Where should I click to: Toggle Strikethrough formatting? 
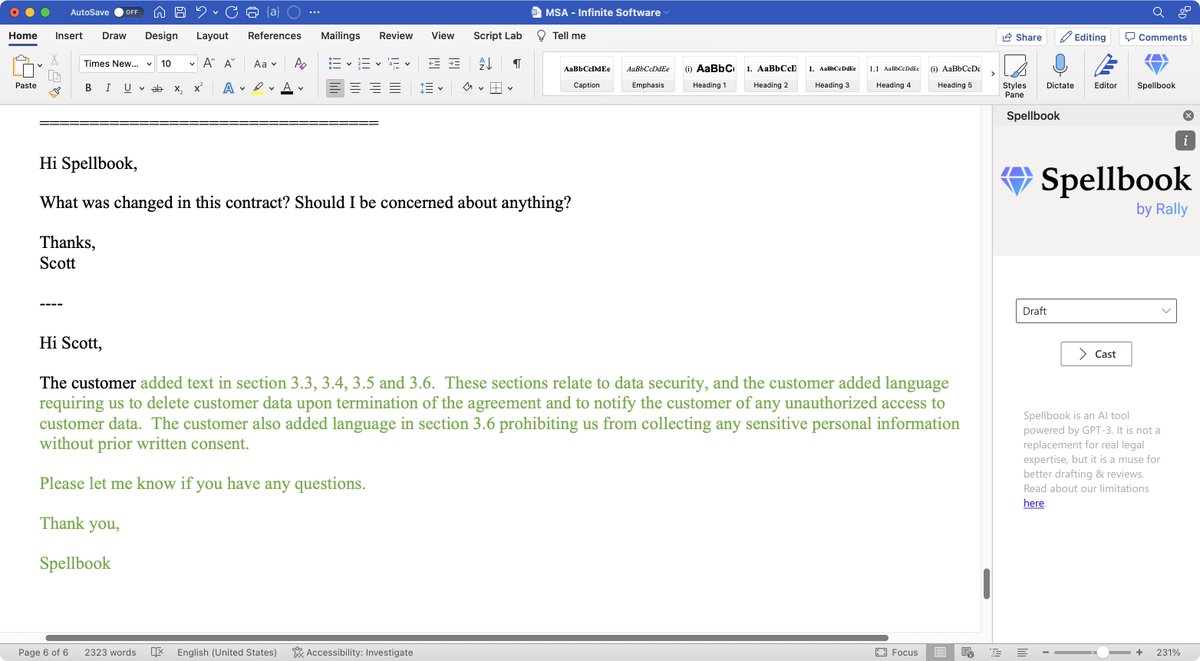tap(155, 88)
